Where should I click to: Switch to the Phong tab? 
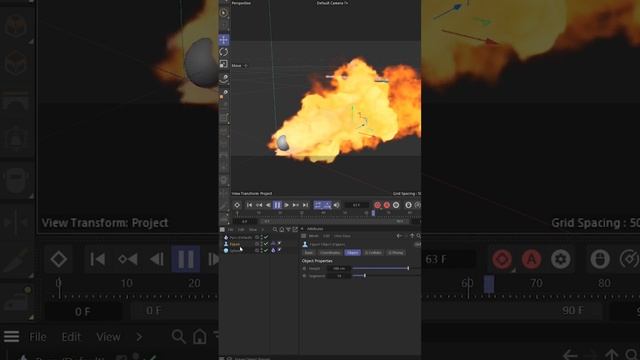(x=396, y=253)
